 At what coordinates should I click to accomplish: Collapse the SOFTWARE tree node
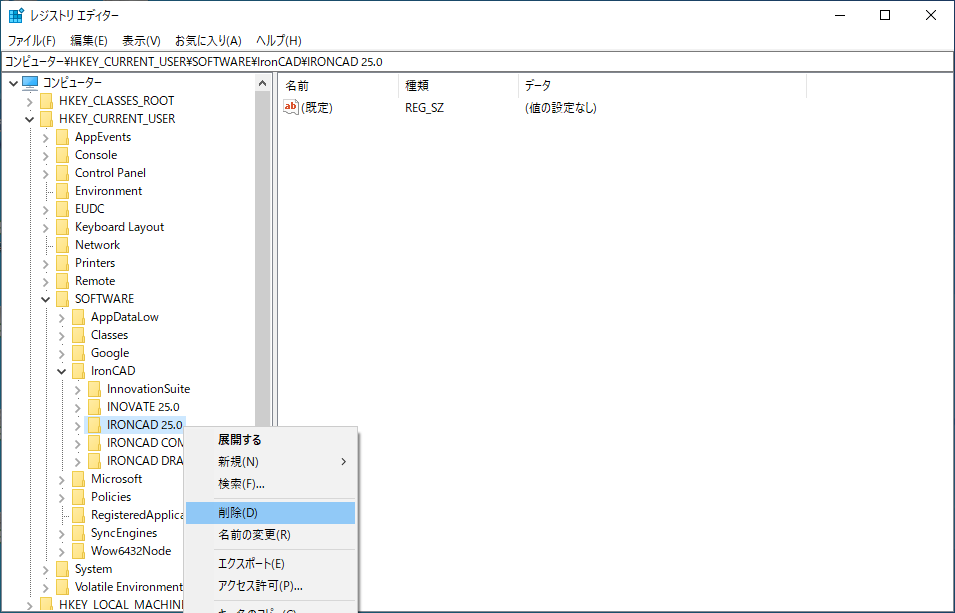[x=46, y=298]
